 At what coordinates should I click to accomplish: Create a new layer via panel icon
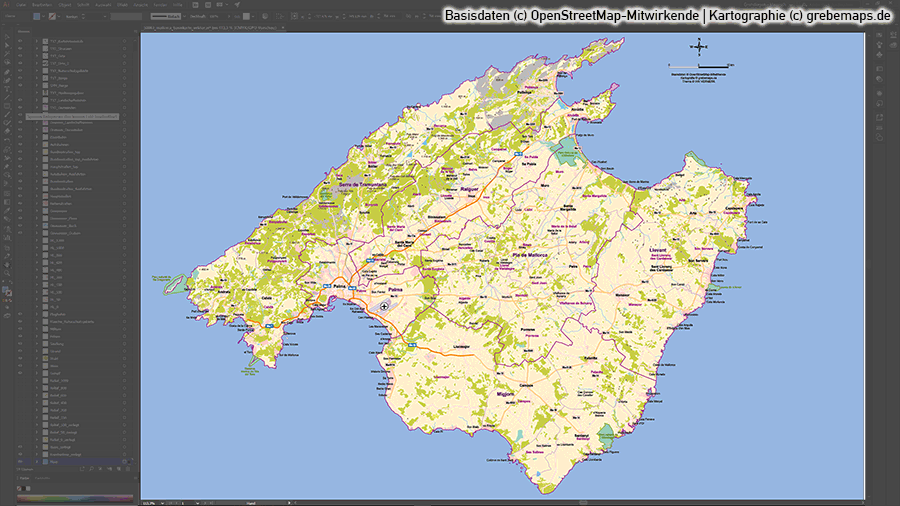120,470
